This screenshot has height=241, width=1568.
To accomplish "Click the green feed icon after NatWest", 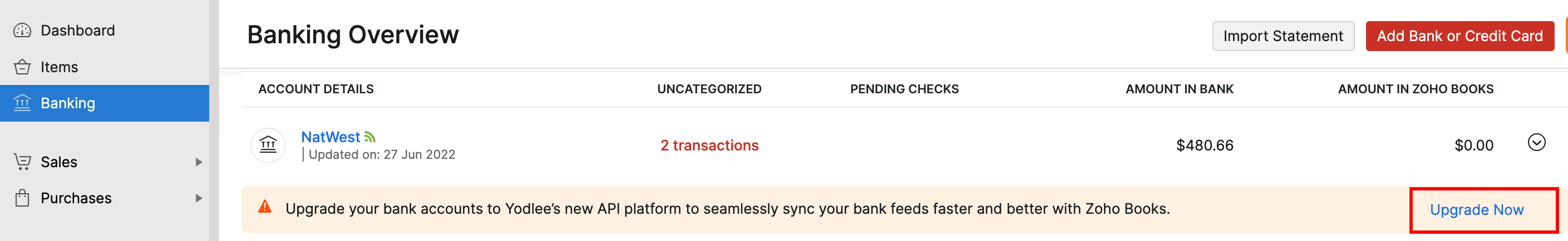I will click(x=370, y=137).
